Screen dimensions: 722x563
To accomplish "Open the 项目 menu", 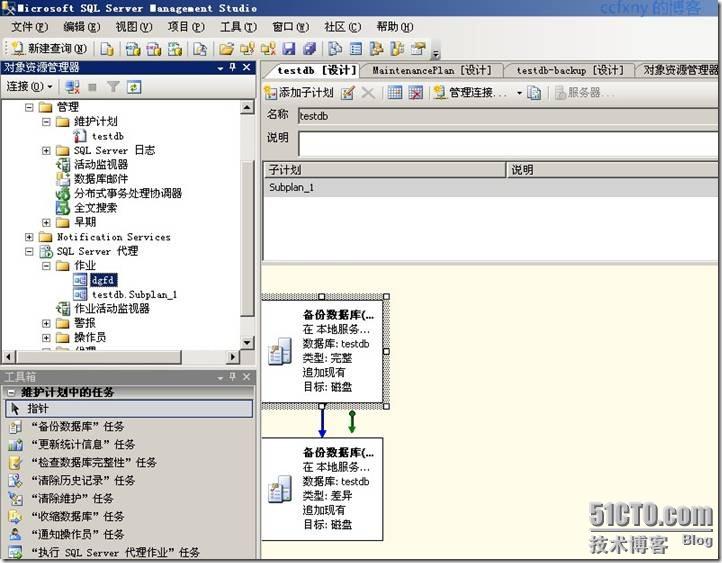I will coord(186,27).
